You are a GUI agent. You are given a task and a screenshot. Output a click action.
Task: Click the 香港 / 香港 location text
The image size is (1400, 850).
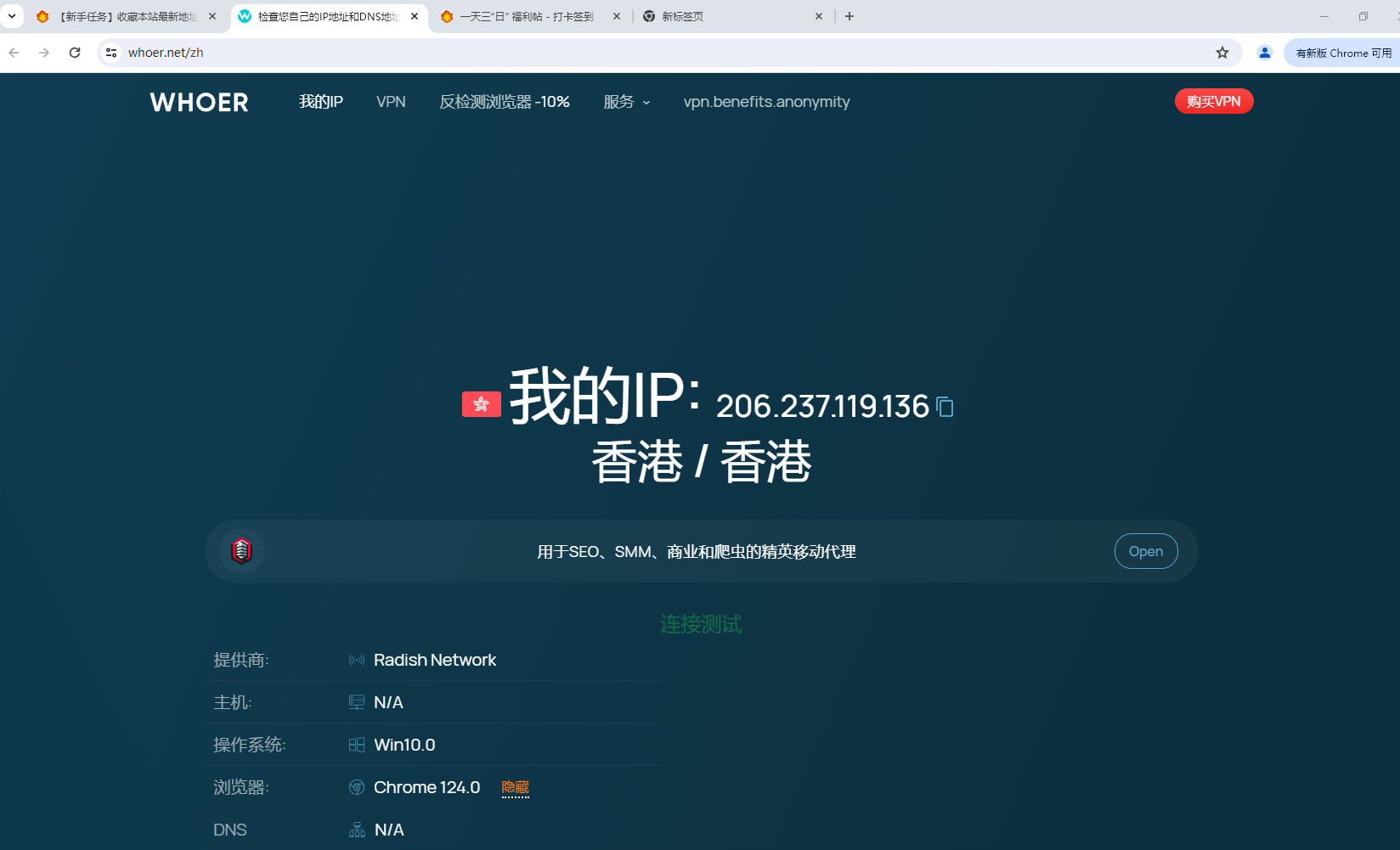(702, 462)
